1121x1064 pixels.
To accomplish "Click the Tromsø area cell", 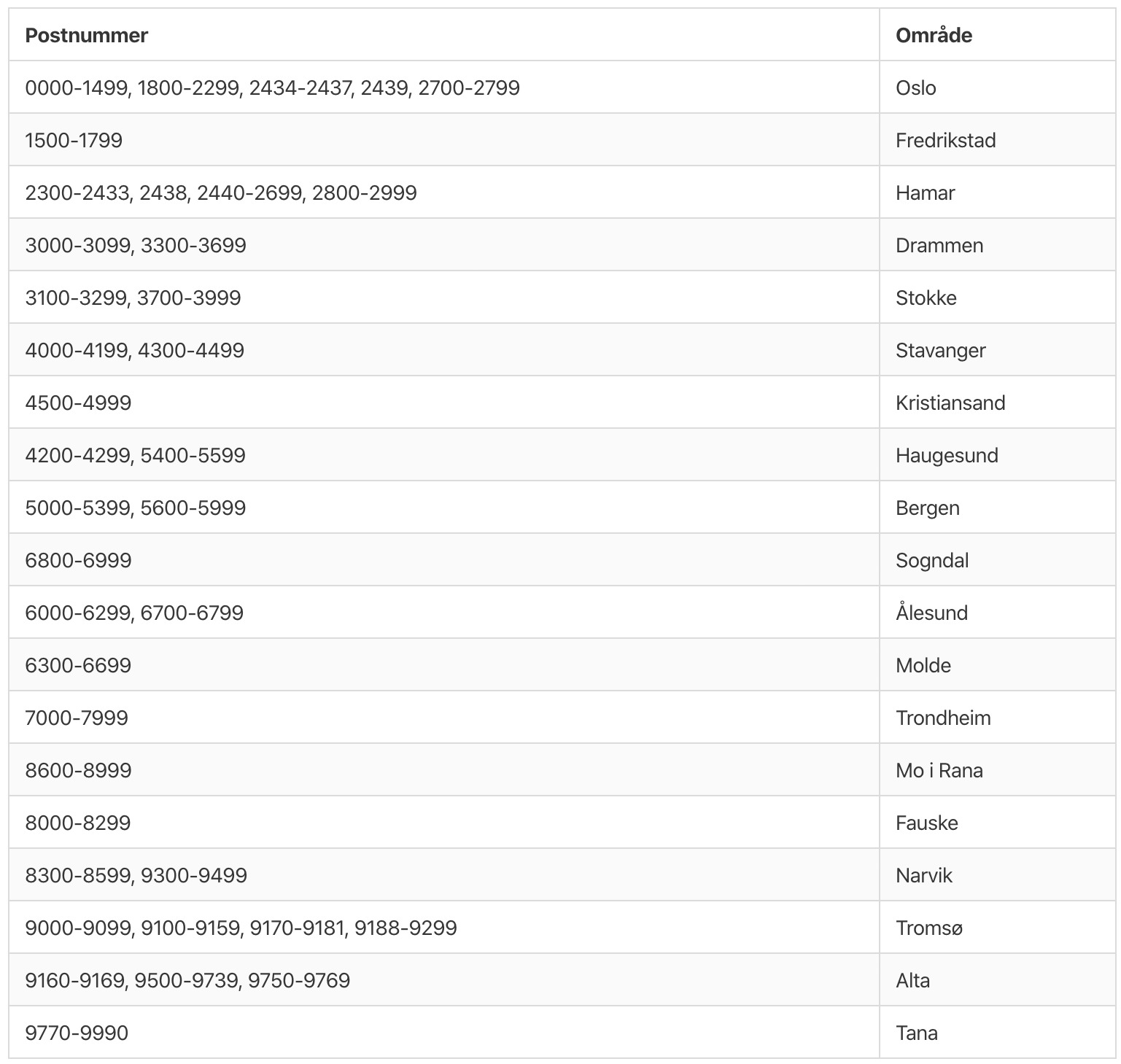I will click(929, 928).
